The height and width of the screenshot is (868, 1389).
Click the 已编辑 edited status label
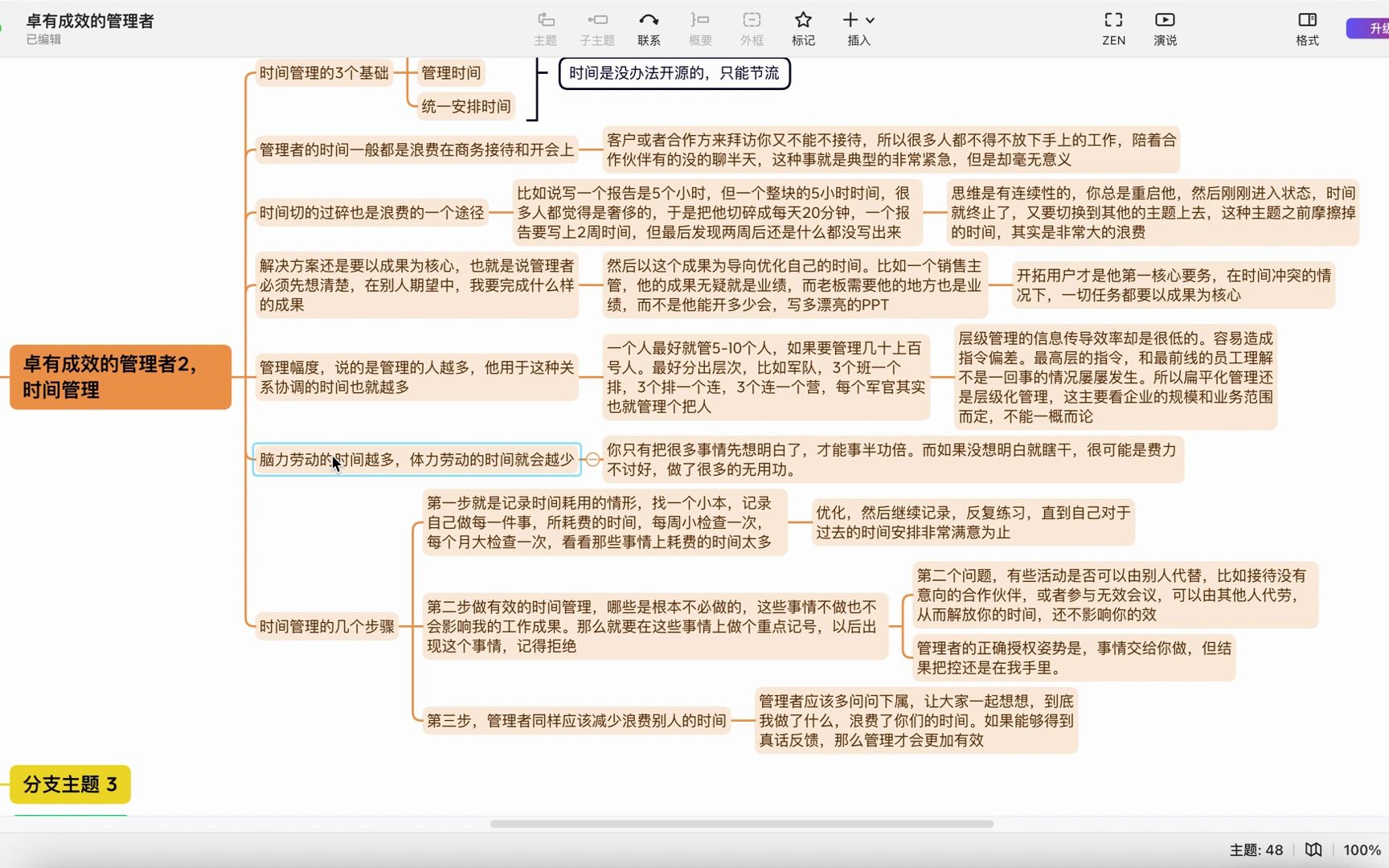point(43,39)
